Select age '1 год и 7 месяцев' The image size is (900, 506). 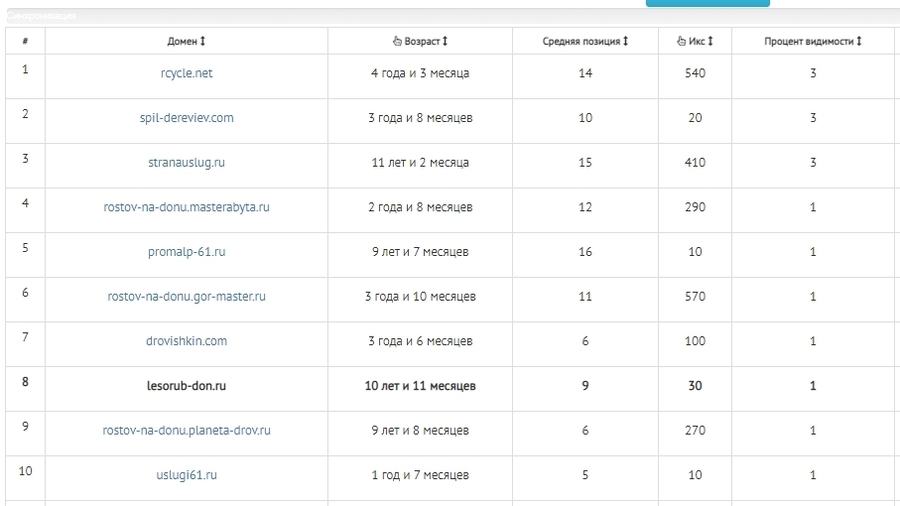tap(420, 475)
